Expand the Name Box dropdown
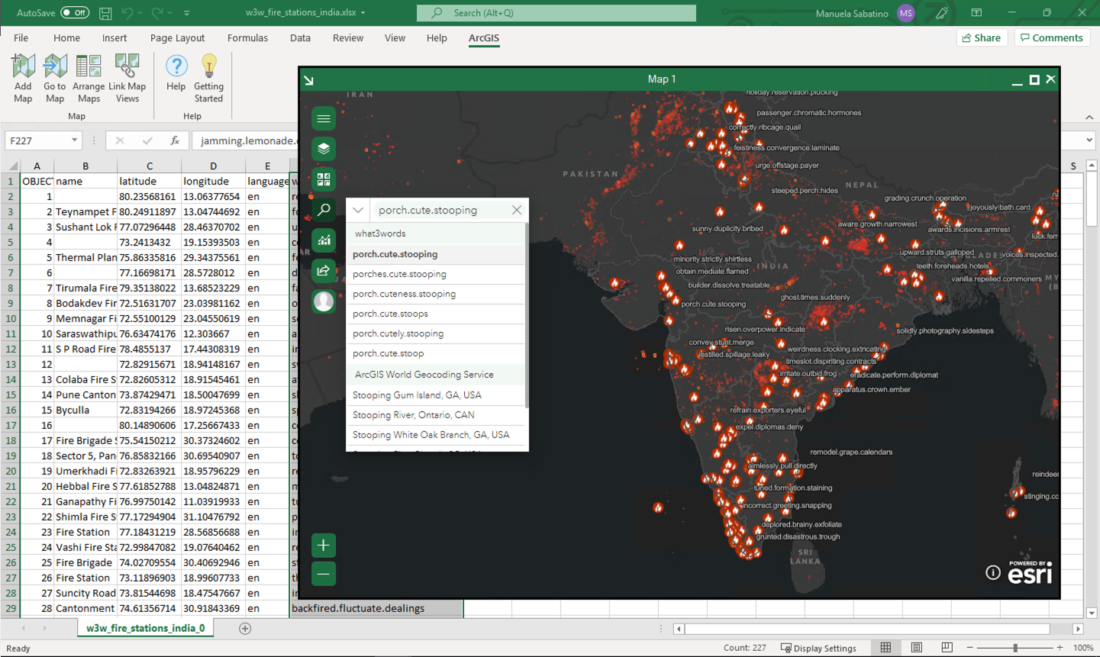 74,140
